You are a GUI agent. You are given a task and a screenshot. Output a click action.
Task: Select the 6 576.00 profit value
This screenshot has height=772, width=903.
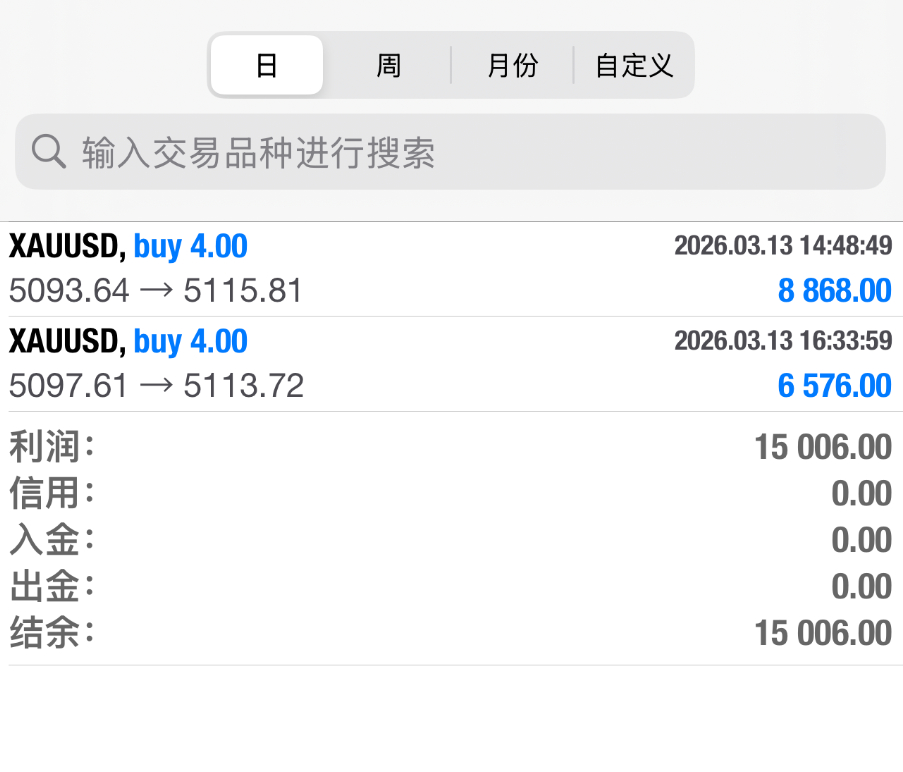point(834,385)
